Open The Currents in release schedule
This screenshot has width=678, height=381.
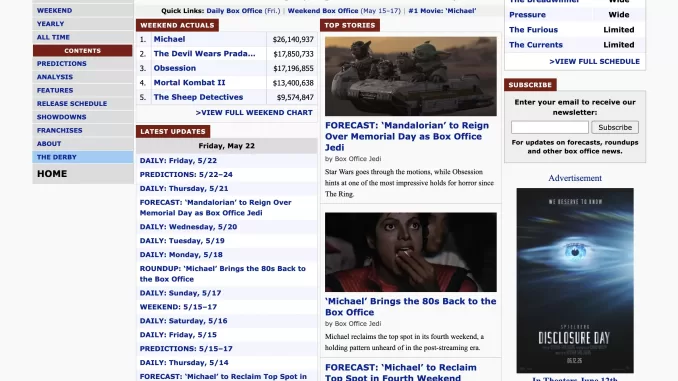(x=536, y=45)
